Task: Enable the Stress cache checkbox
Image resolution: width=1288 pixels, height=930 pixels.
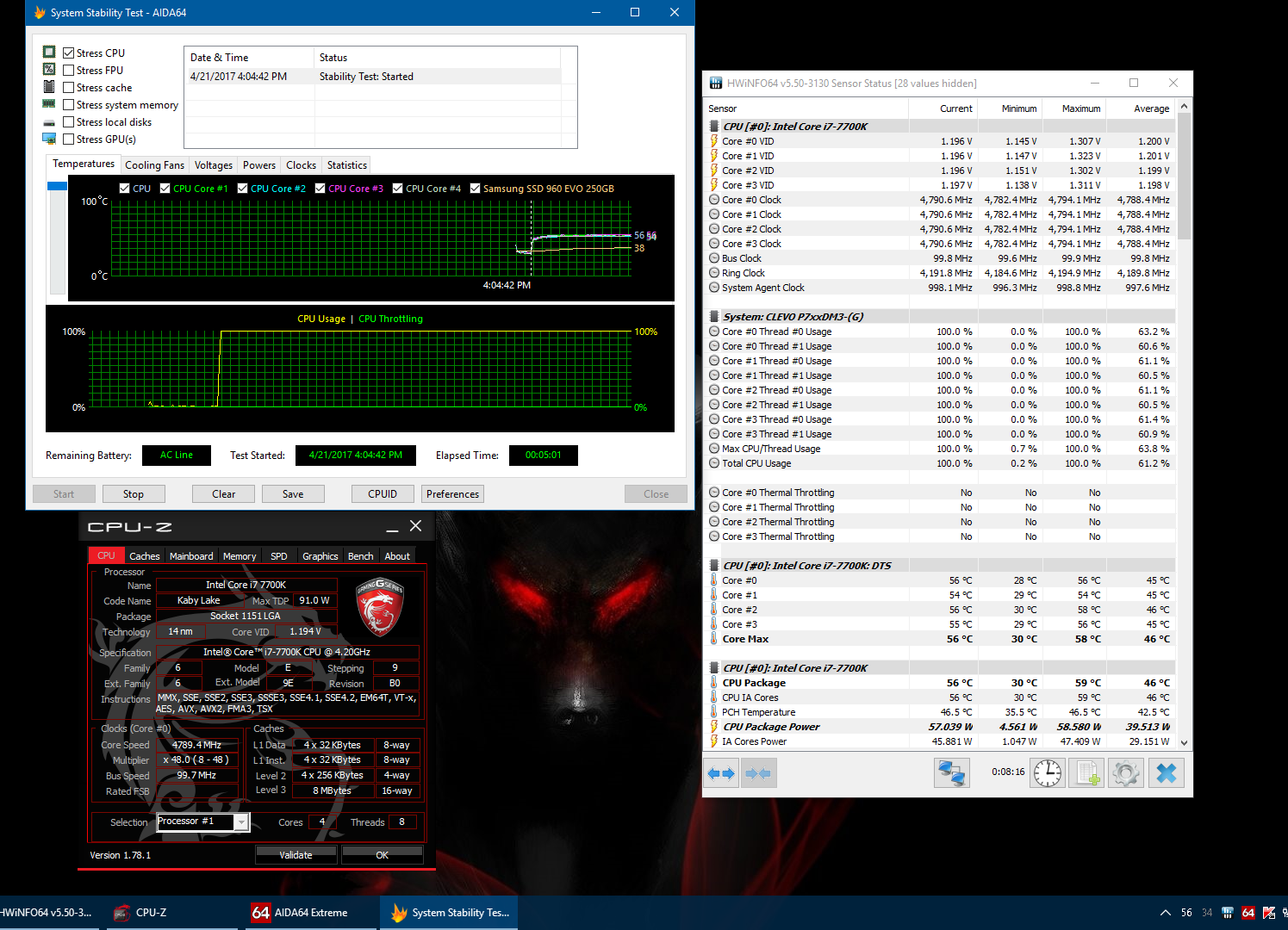Action: click(68, 87)
